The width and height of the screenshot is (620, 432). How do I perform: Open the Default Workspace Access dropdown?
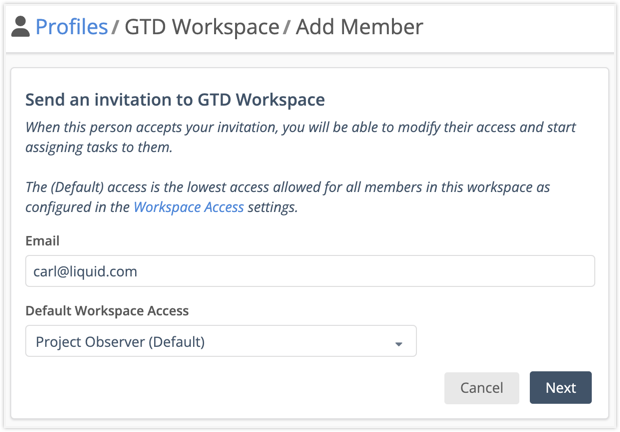click(220, 341)
